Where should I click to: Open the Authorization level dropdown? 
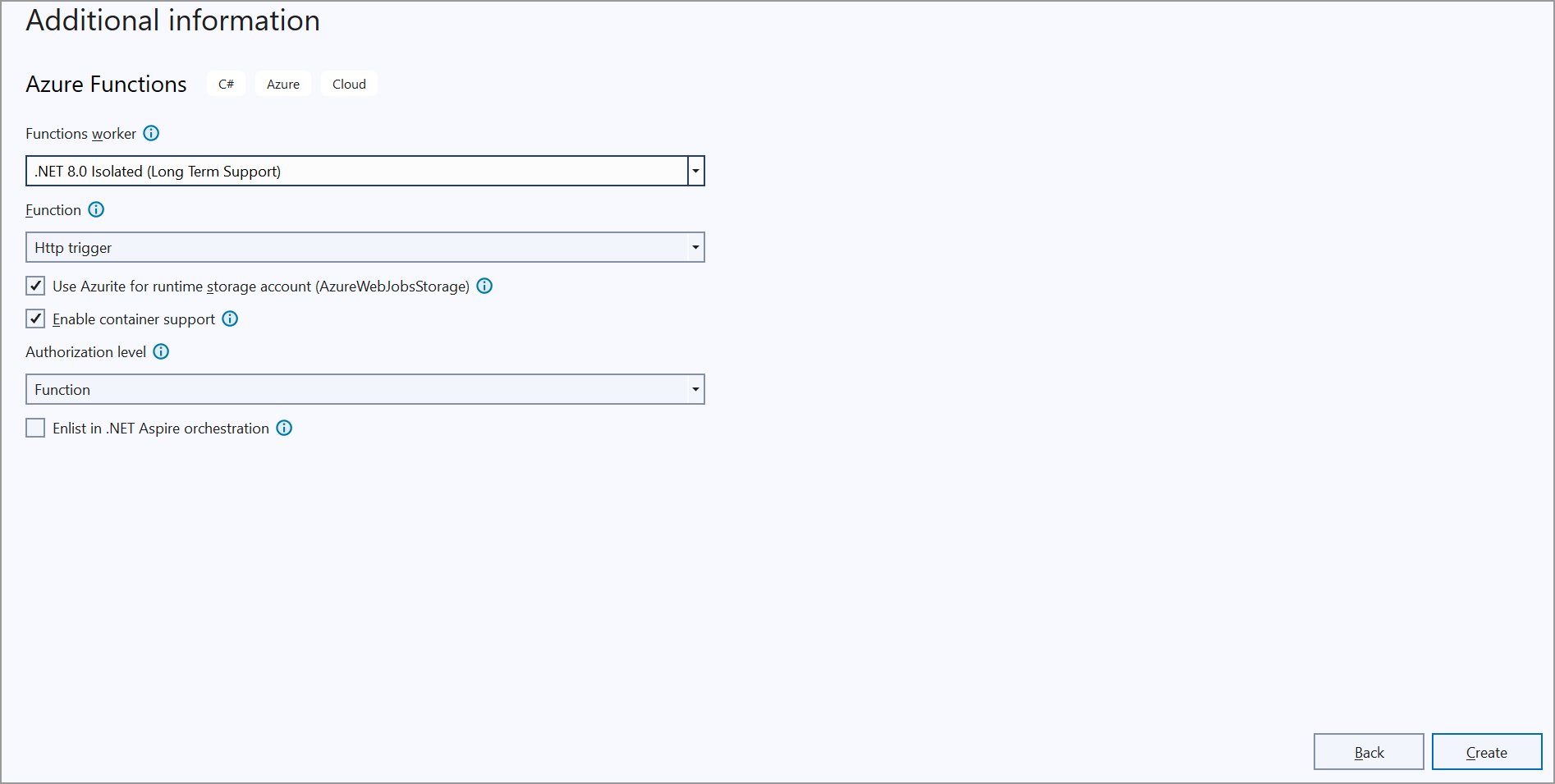pos(695,389)
